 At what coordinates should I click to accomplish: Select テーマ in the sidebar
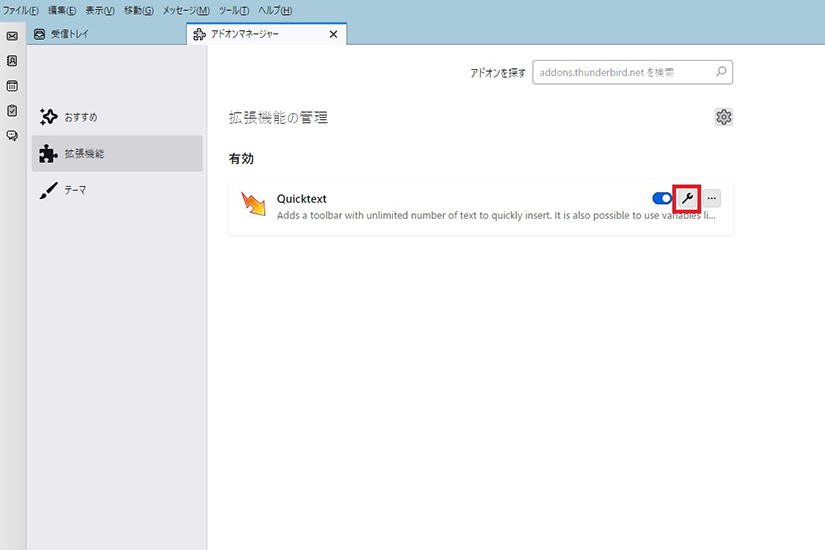(75, 189)
